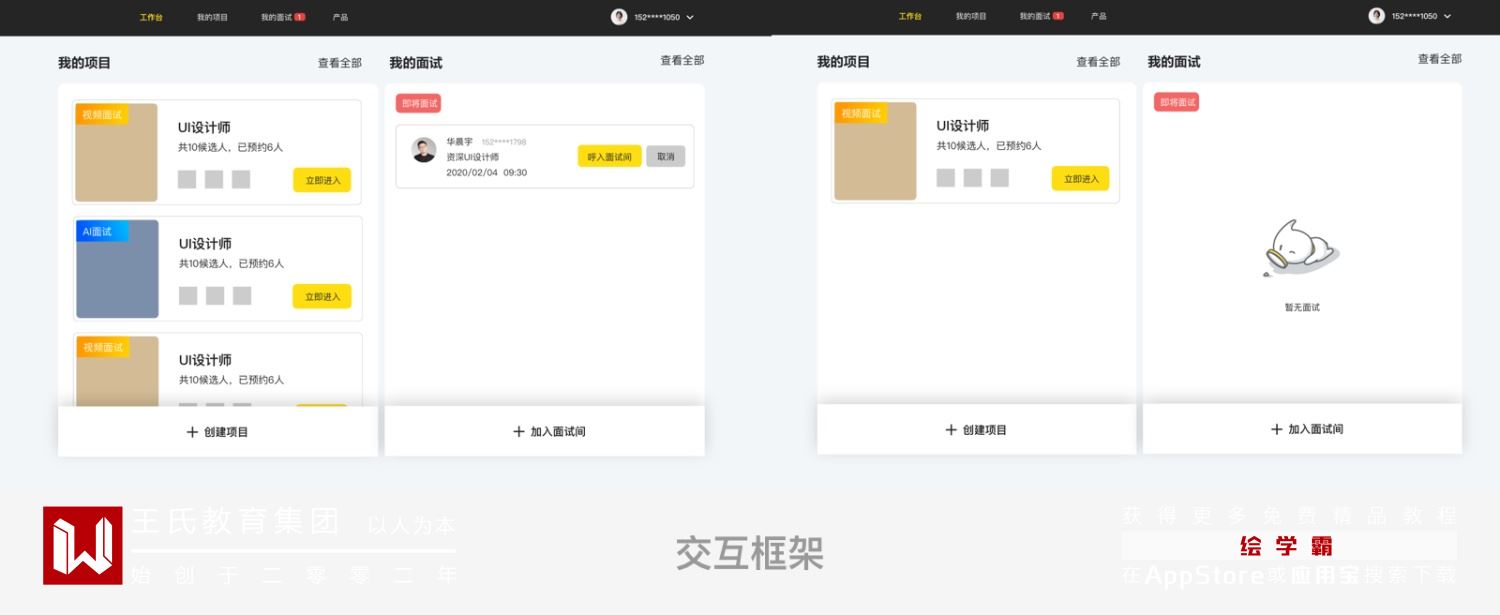Click 呼入面试间 button for 华晨宇
The height and width of the screenshot is (615, 1500).
click(x=610, y=157)
